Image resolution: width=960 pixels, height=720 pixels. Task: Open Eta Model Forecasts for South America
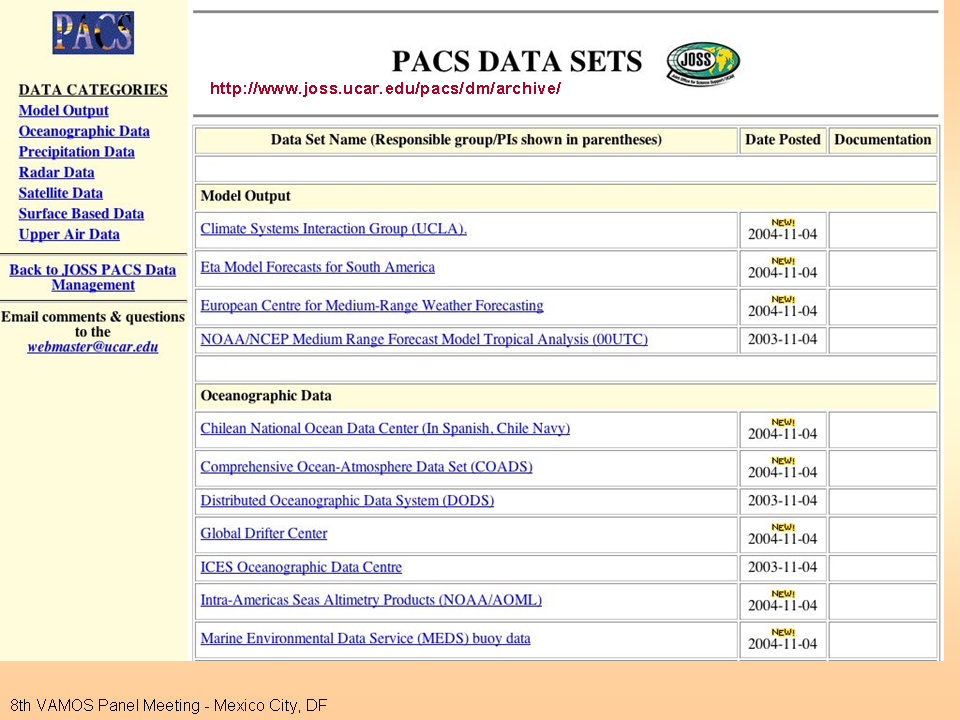tap(318, 268)
